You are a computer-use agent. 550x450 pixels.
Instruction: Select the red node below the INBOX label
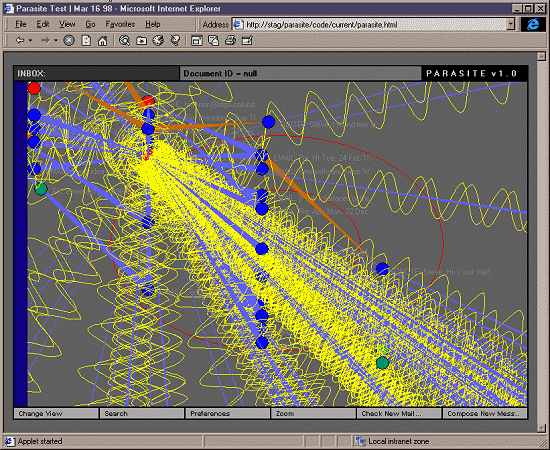34,88
